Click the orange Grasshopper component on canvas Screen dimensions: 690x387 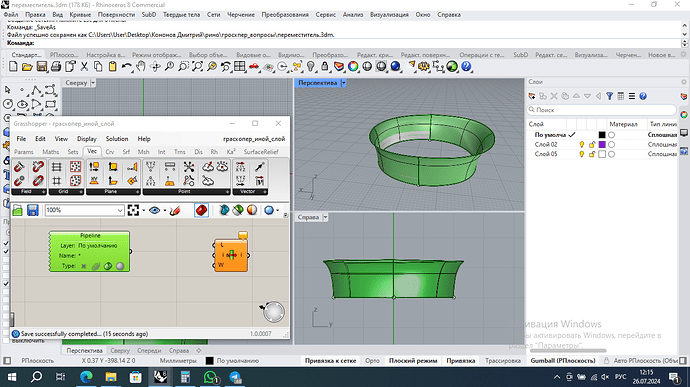[231, 255]
